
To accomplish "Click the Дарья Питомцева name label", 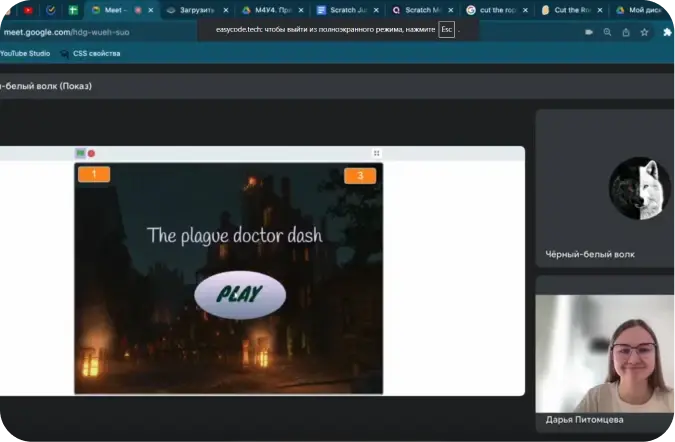I will click(584, 420).
